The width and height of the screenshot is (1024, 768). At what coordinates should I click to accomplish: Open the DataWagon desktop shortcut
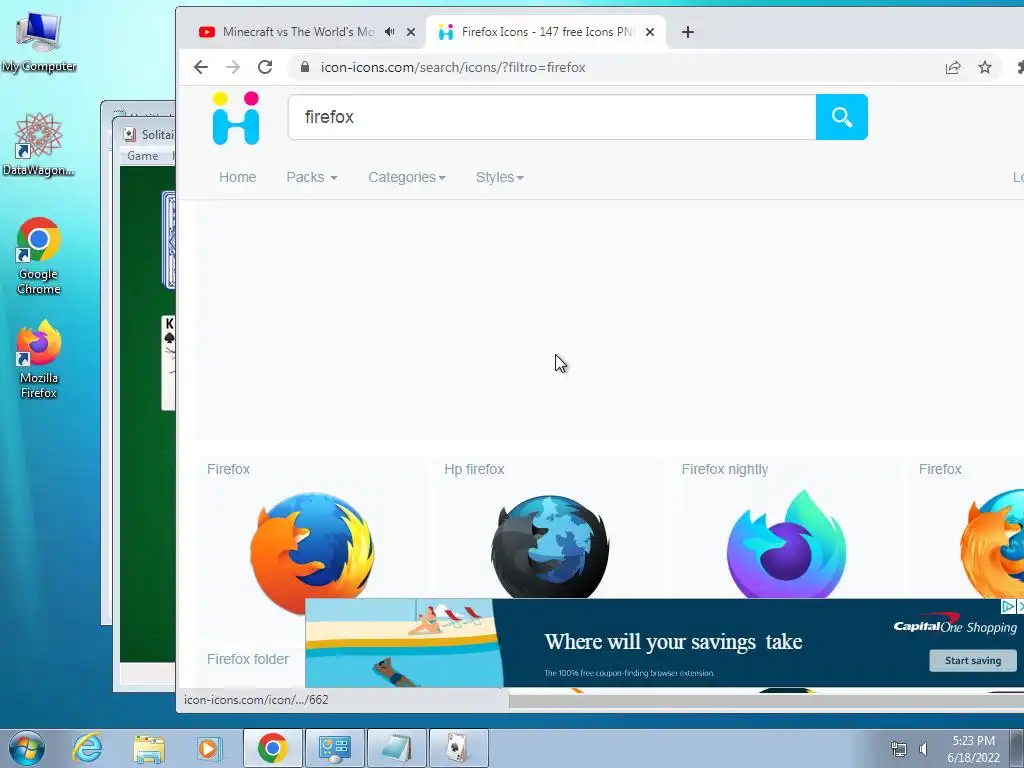39,144
